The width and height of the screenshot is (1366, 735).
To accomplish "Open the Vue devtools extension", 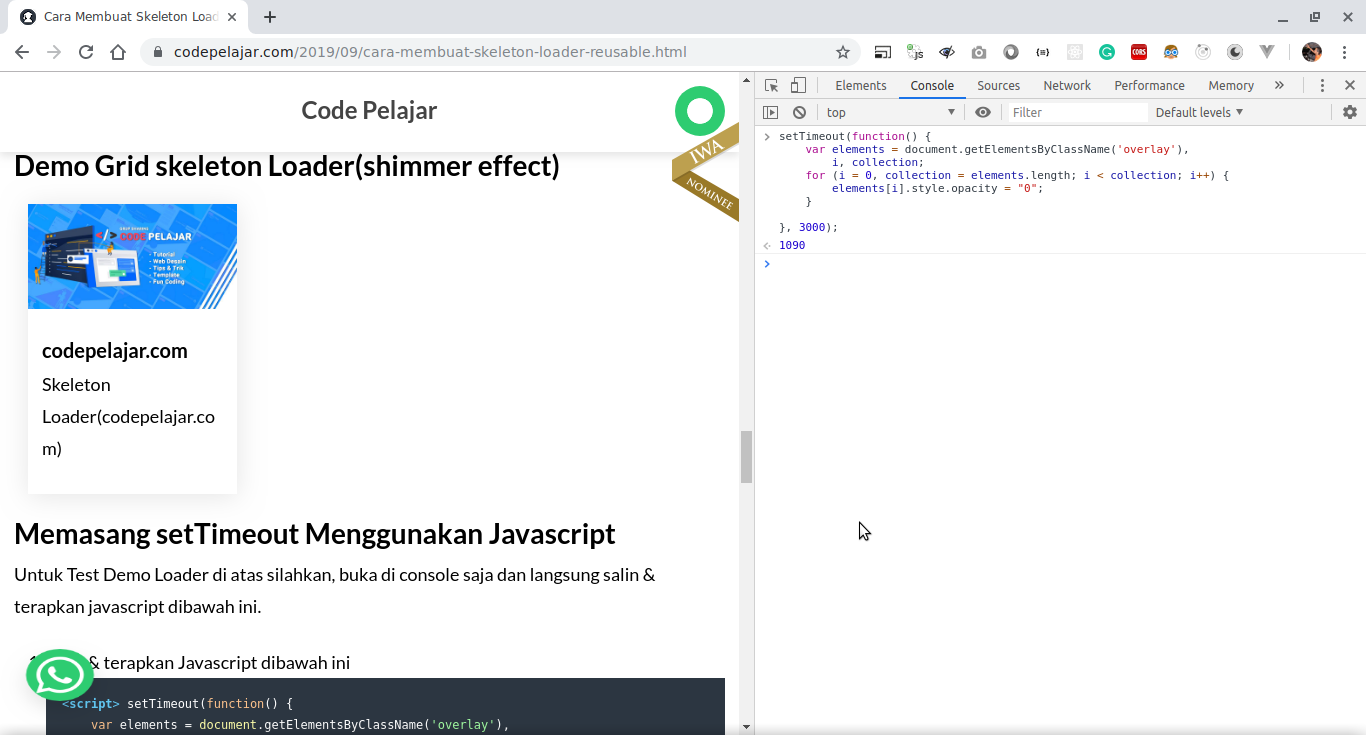I will 1267,52.
